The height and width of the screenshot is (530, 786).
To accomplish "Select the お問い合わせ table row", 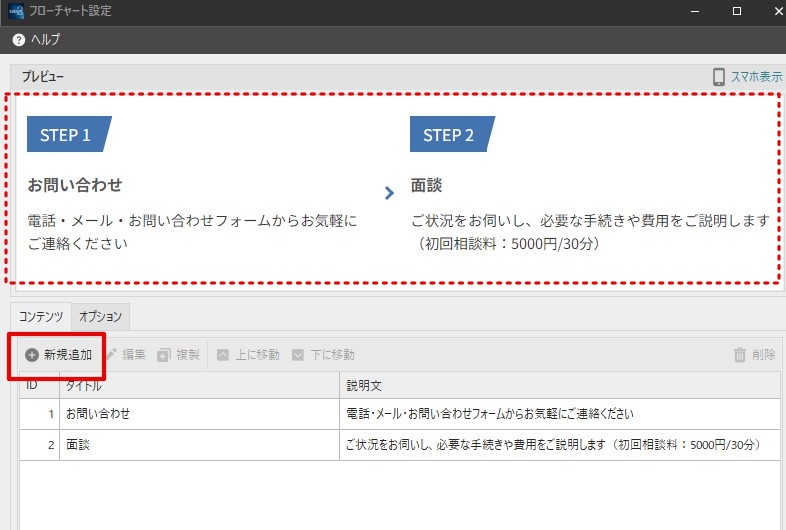I will click(400, 414).
